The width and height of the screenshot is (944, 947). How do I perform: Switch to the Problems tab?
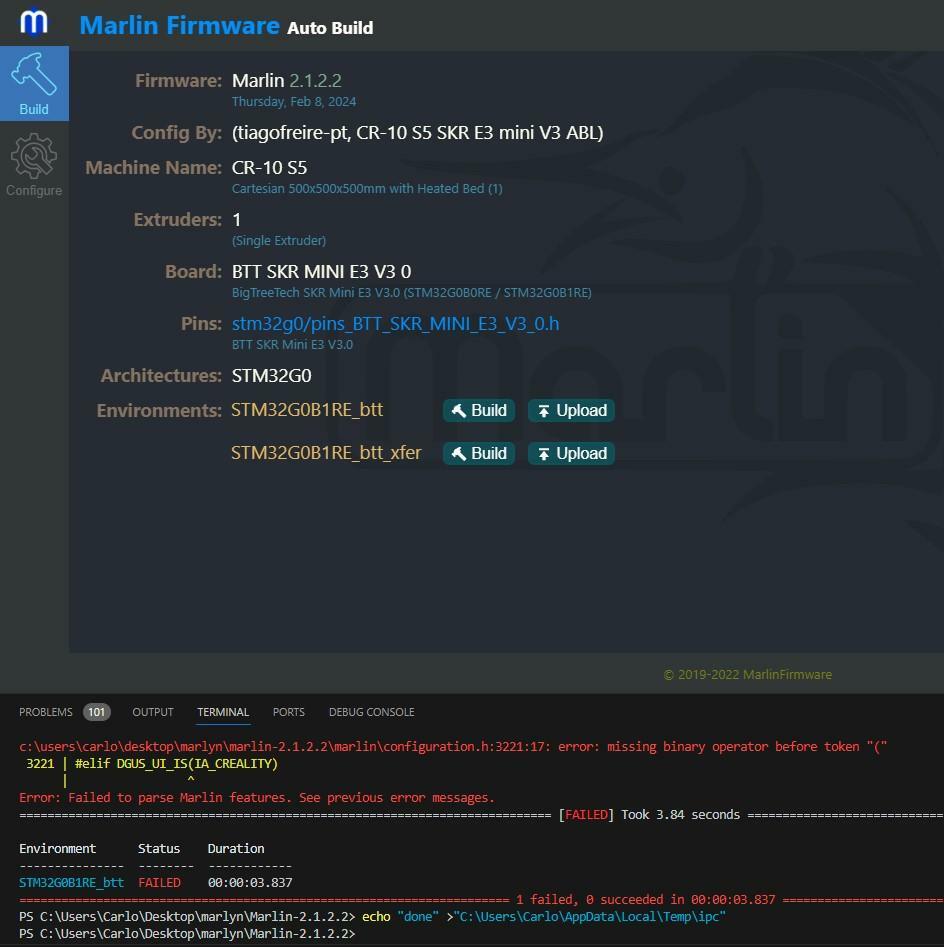pos(46,712)
